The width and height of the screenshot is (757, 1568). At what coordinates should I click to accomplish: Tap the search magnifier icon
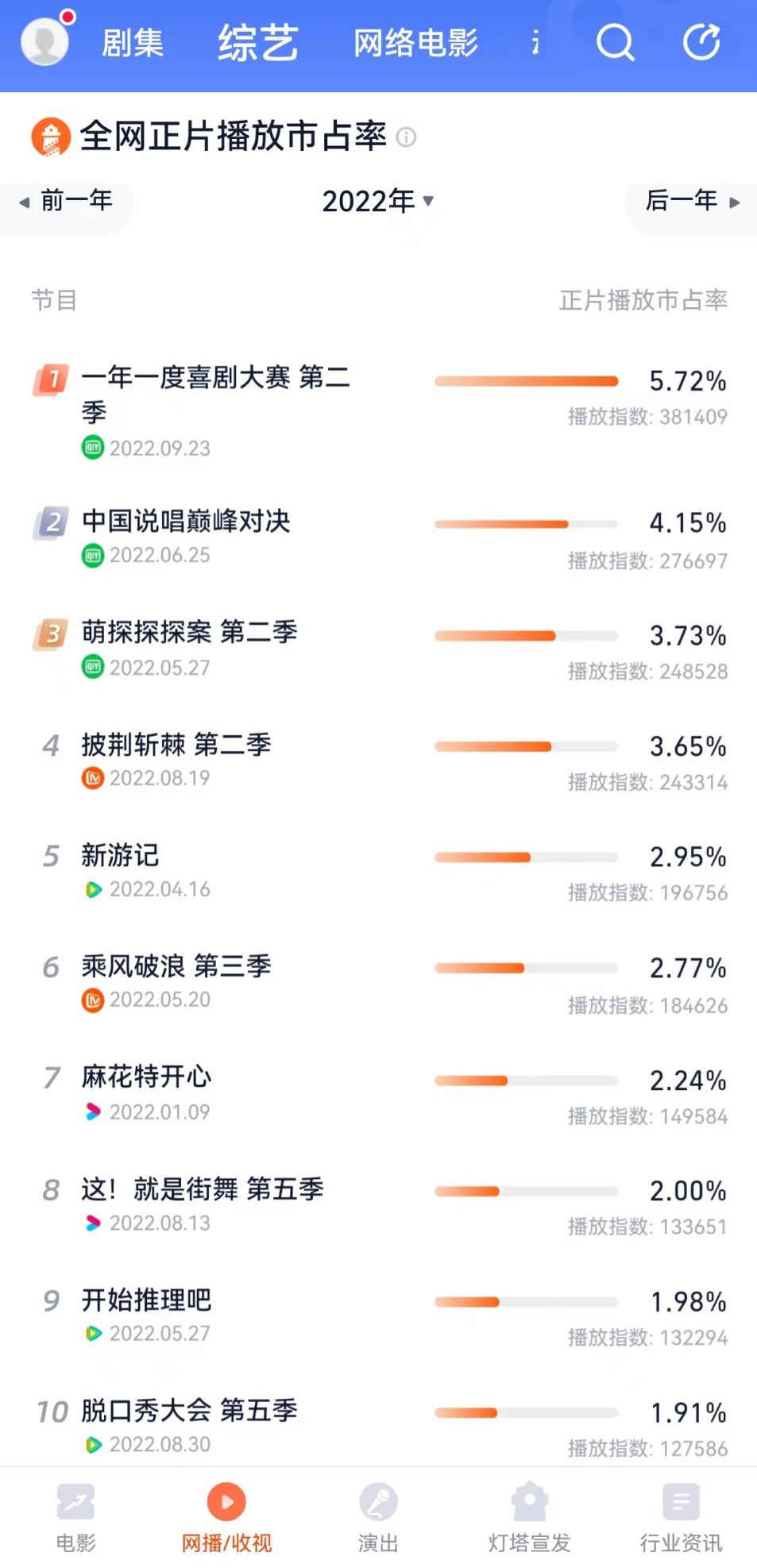click(615, 42)
